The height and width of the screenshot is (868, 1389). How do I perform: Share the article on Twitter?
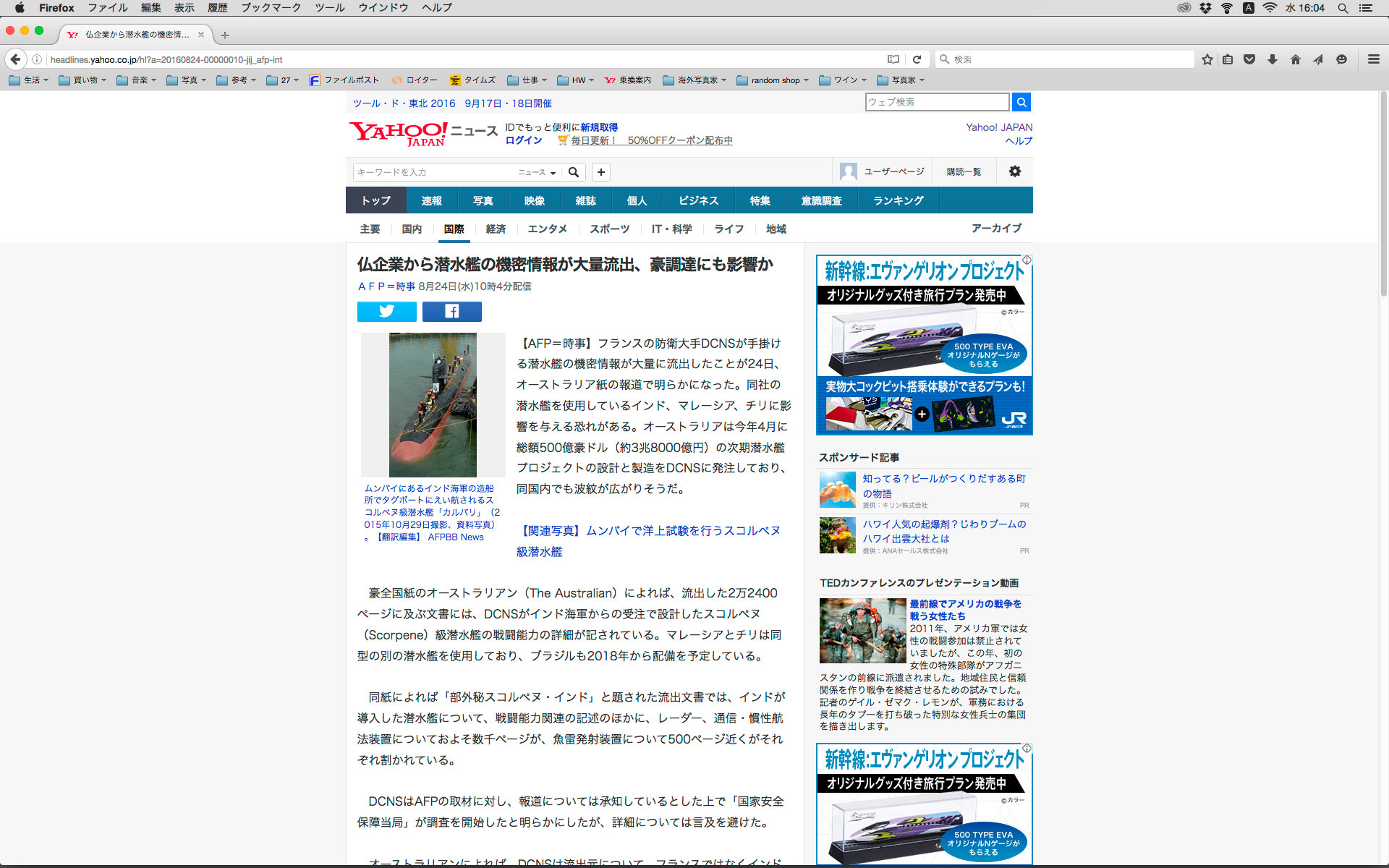point(386,311)
